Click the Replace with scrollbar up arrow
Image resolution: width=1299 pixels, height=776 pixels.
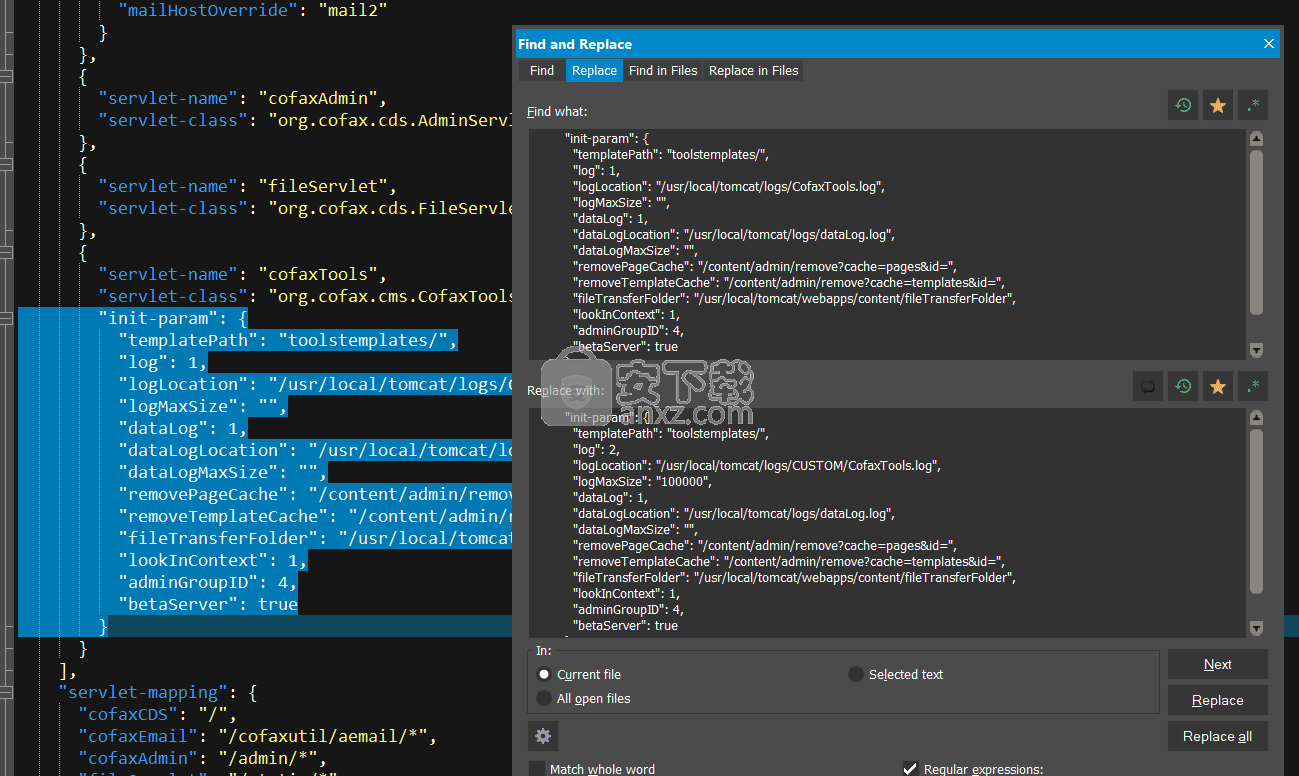tap(1256, 418)
